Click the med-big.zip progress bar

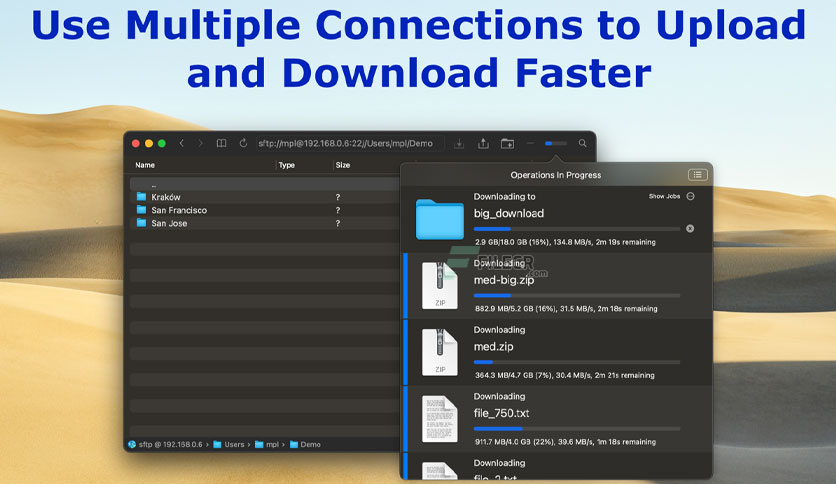tap(577, 295)
